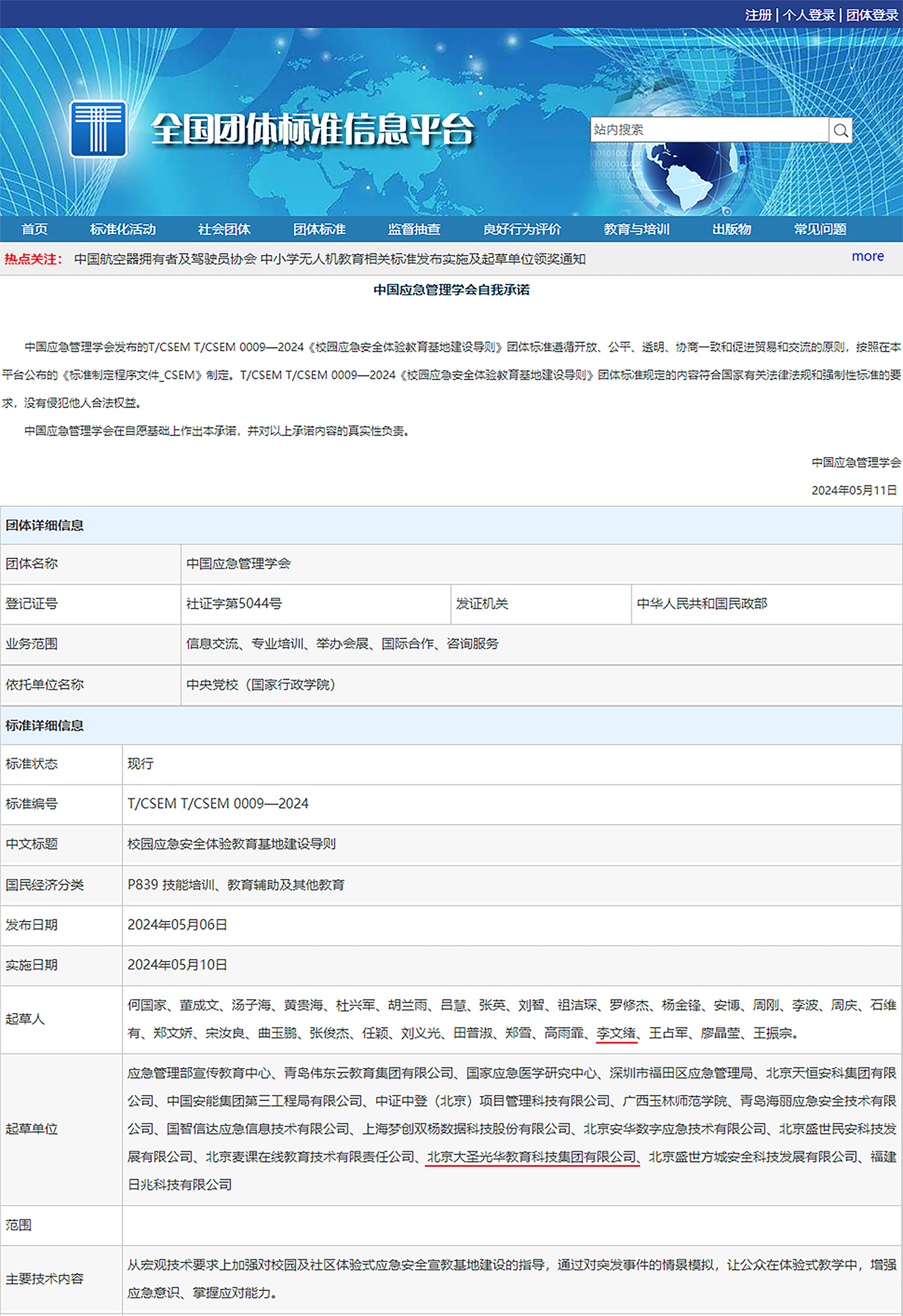Select the 社证字第5044号 registration value
Screen dimensions: 903x1316
point(316,604)
